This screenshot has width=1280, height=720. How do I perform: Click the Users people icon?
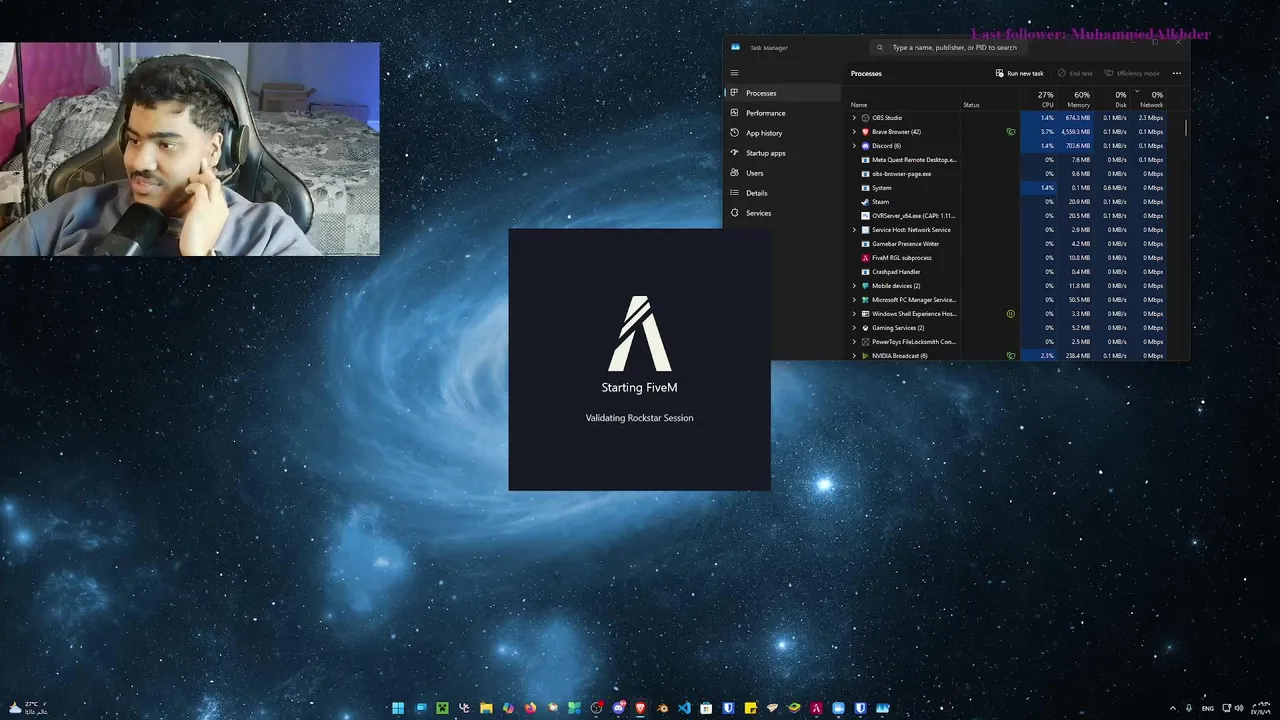pos(734,173)
